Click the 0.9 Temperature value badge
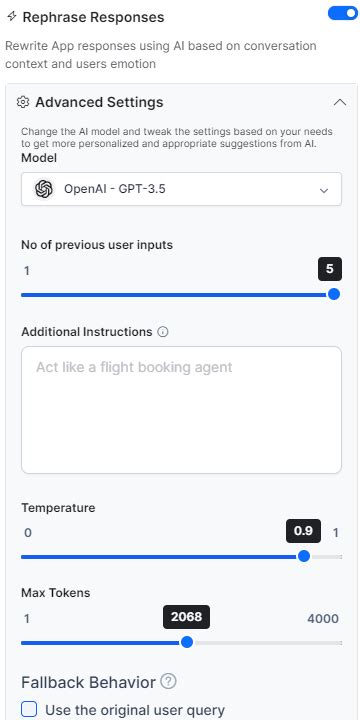The height and width of the screenshot is (720, 360). (303, 531)
